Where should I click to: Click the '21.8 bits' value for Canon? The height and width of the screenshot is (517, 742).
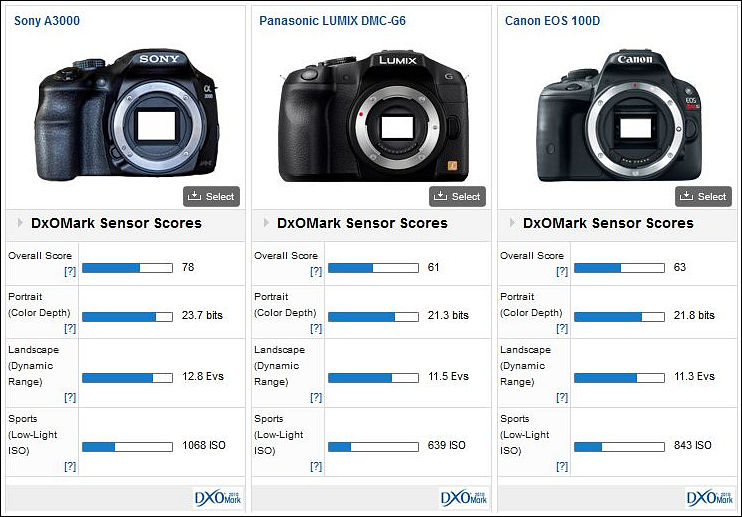tap(694, 315)
